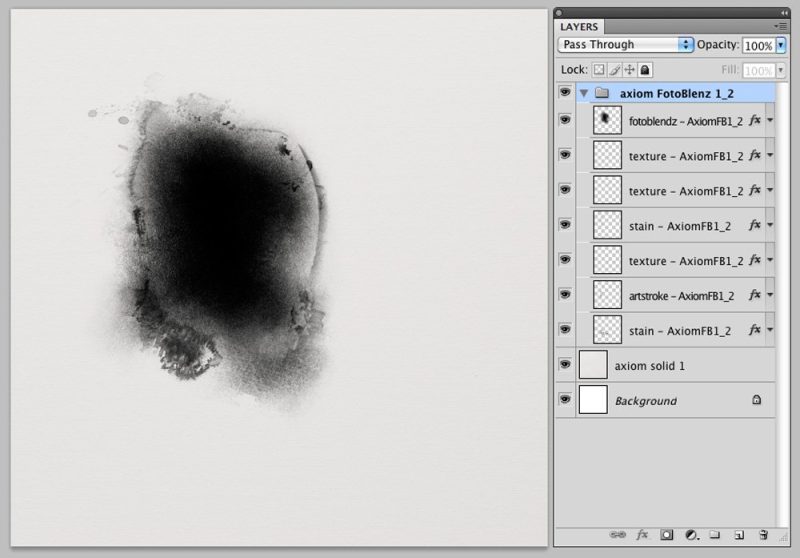Screen dimensions: 800x558
Task: Expand effects arrow on texture layer below fotoblendz
Action: [770, 155]
